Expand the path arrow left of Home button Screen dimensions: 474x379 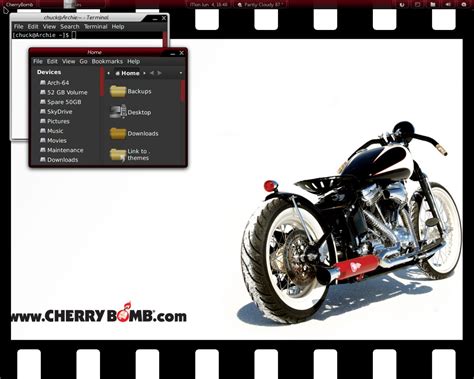tap(108, 73)
